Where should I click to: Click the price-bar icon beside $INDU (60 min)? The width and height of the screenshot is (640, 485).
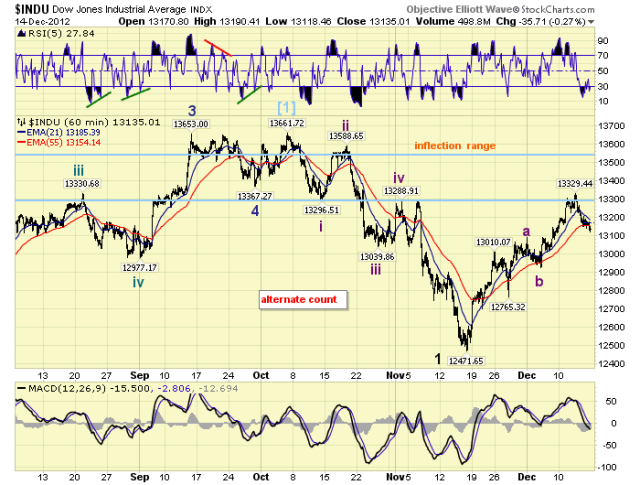point(21,122)
